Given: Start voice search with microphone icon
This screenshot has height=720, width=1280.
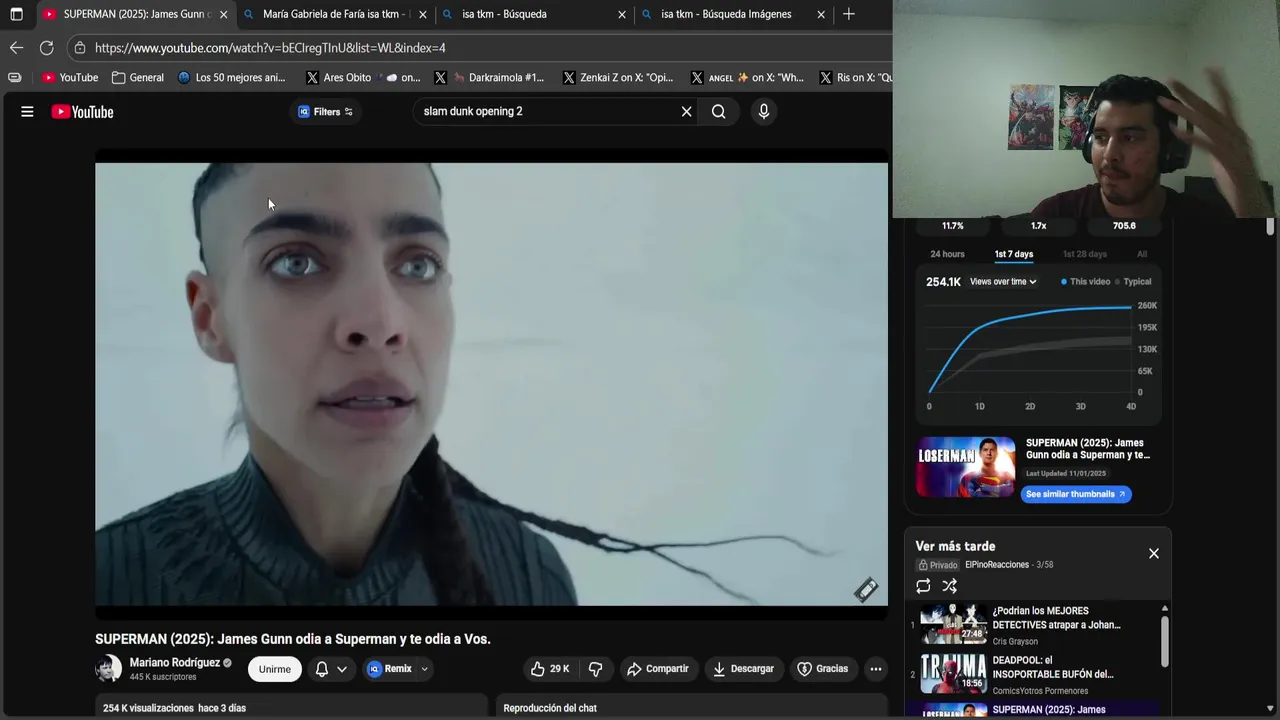Looking at the screenshot, I should (x=763, y=112).
